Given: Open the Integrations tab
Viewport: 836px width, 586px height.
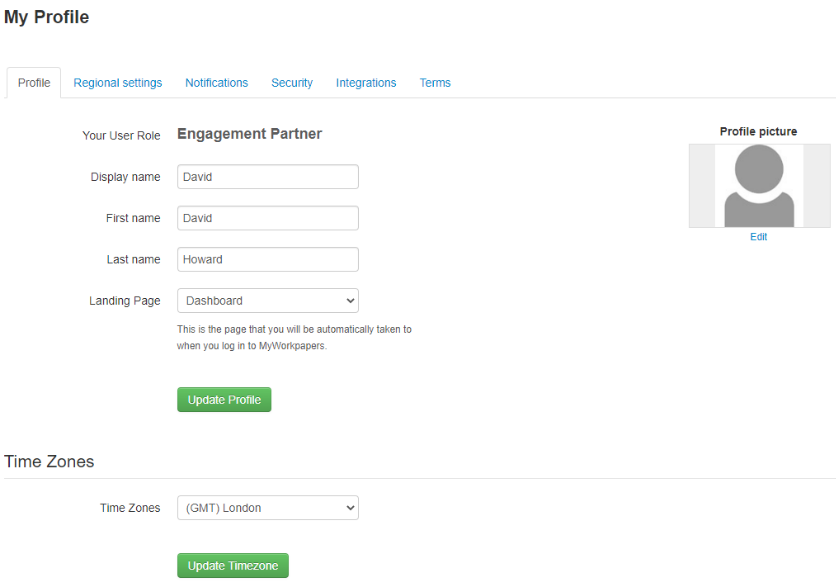Looking at the screenshot, I should [x=366, y=83].
